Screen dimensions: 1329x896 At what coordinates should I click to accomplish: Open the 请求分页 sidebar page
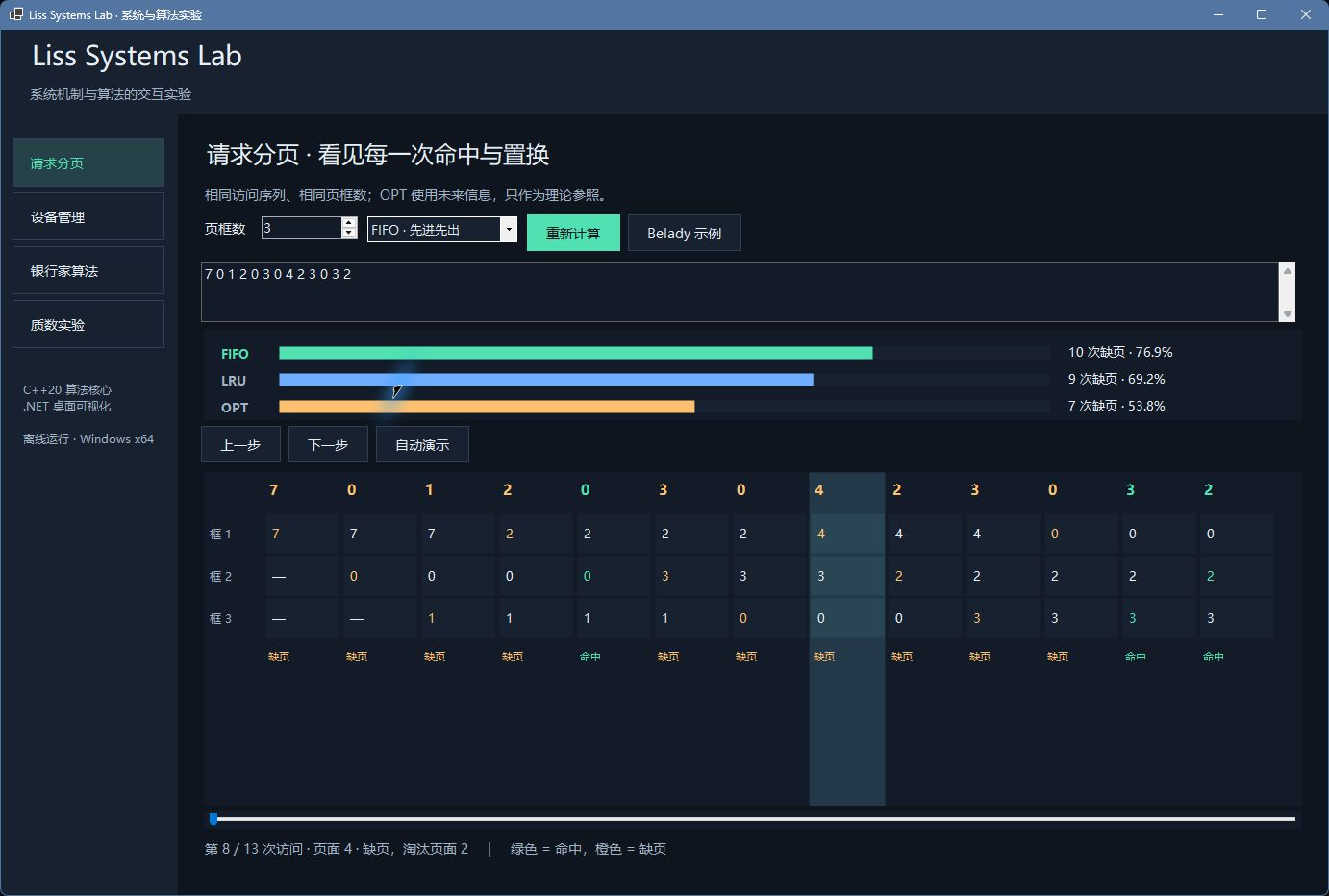point(88,162)
